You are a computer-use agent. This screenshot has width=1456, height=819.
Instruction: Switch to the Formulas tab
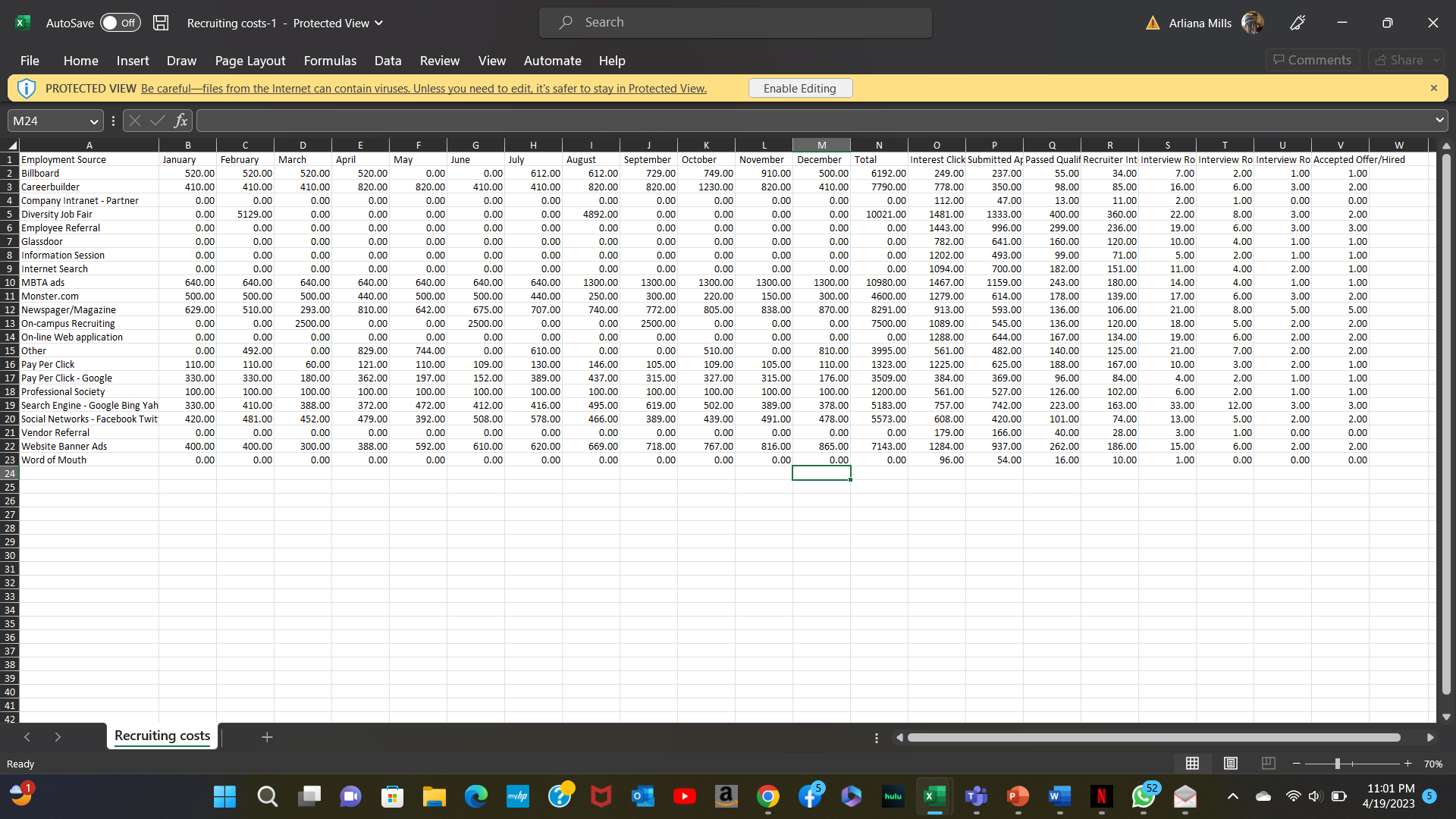[x=330, y=61]
